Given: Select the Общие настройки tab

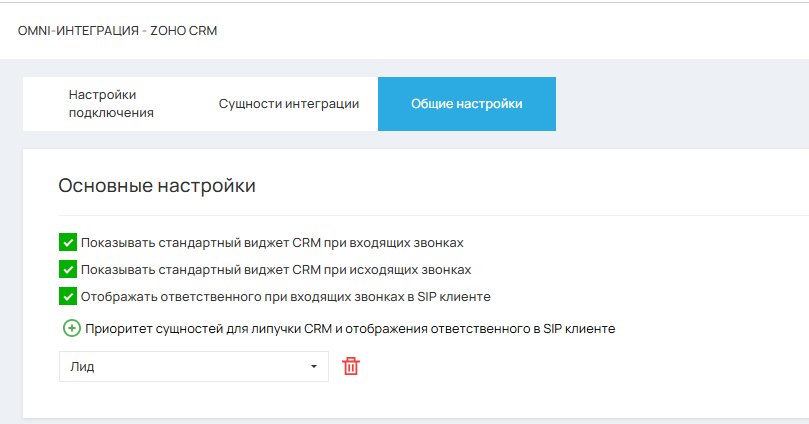Looking at the screenshot, I should click(x=467, y=104).
